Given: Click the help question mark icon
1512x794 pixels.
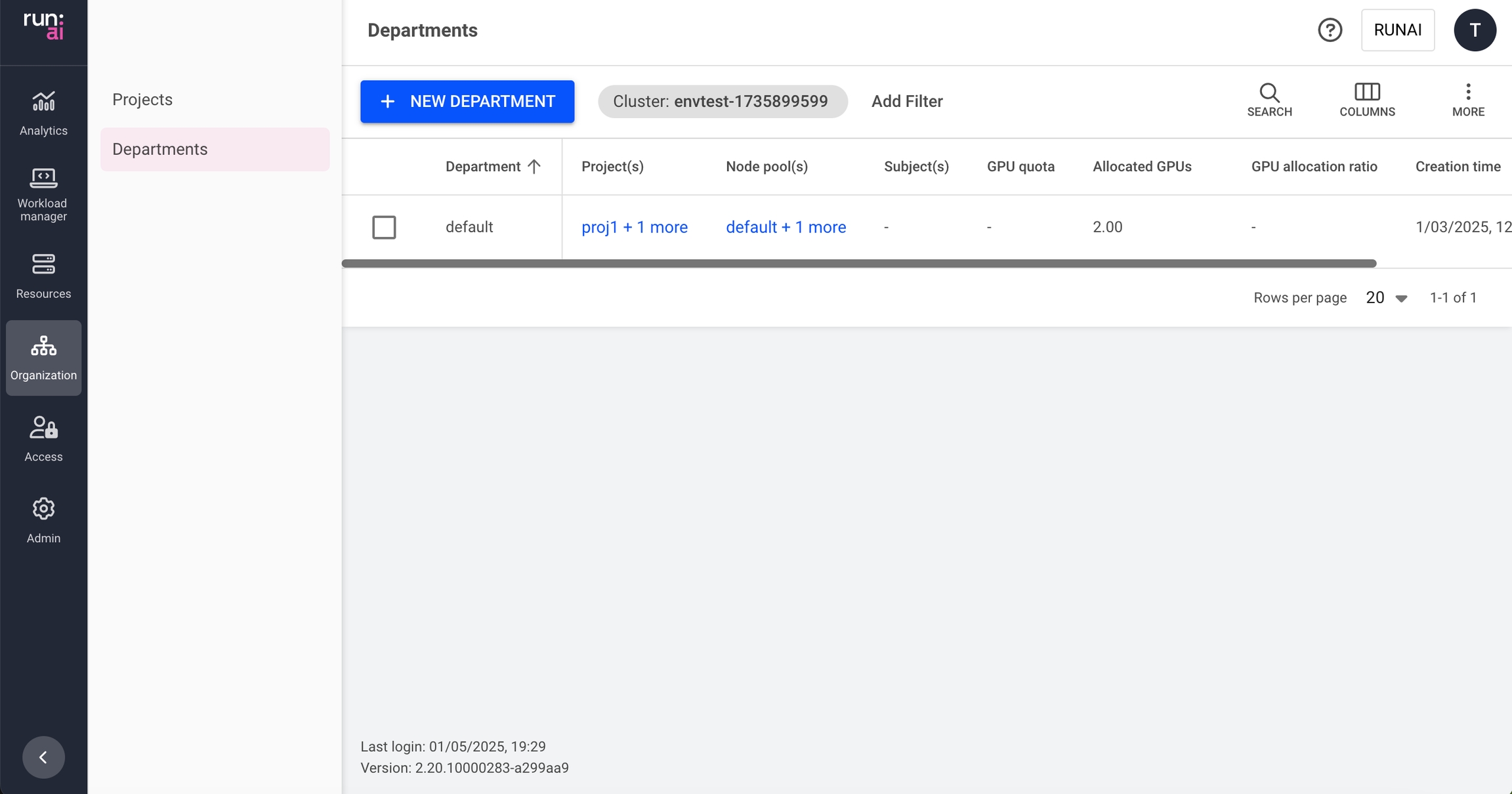Looking at the screenshot, I should (1330, 30).
